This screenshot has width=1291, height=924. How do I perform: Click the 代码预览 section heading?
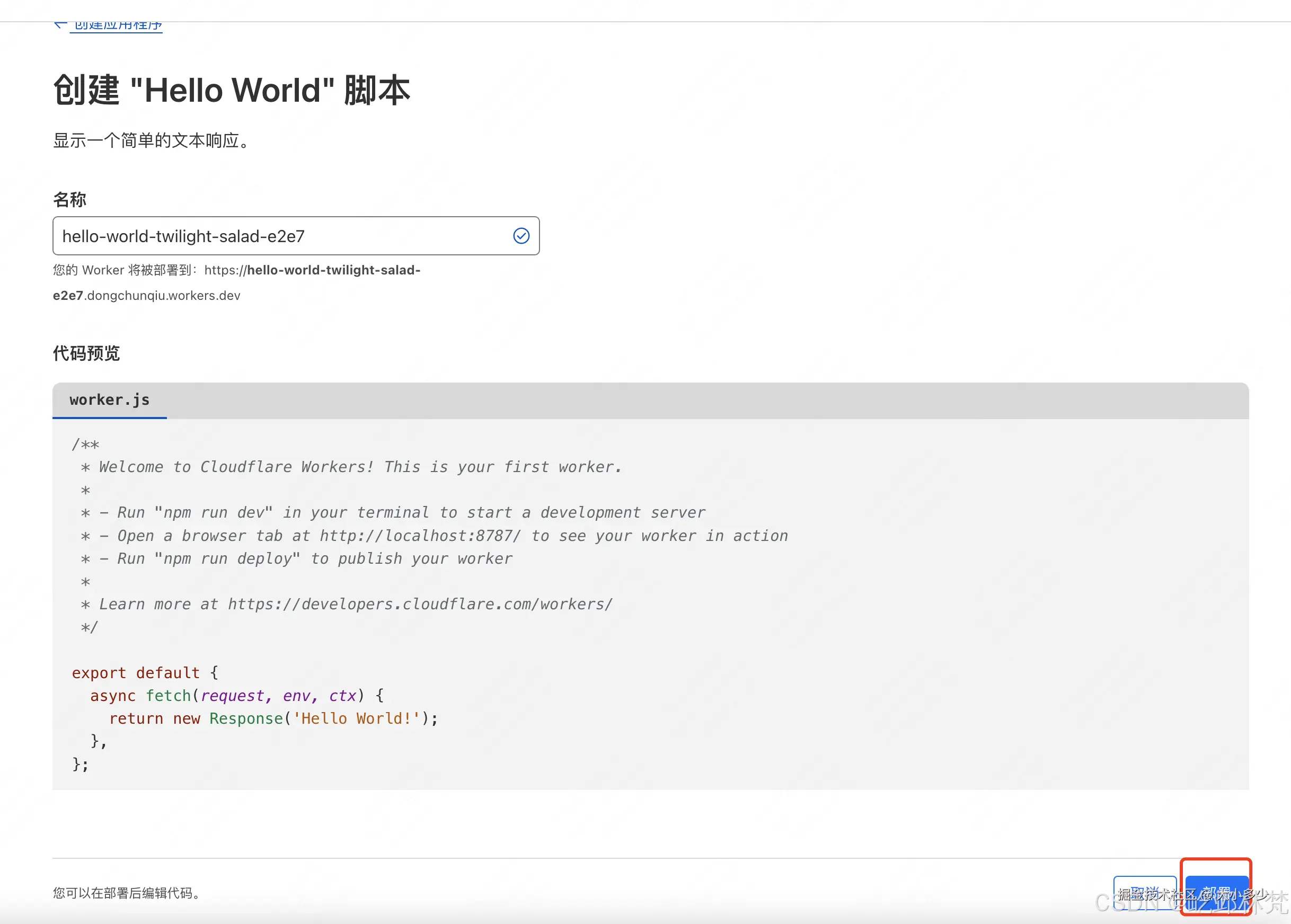tap(86, 353)
